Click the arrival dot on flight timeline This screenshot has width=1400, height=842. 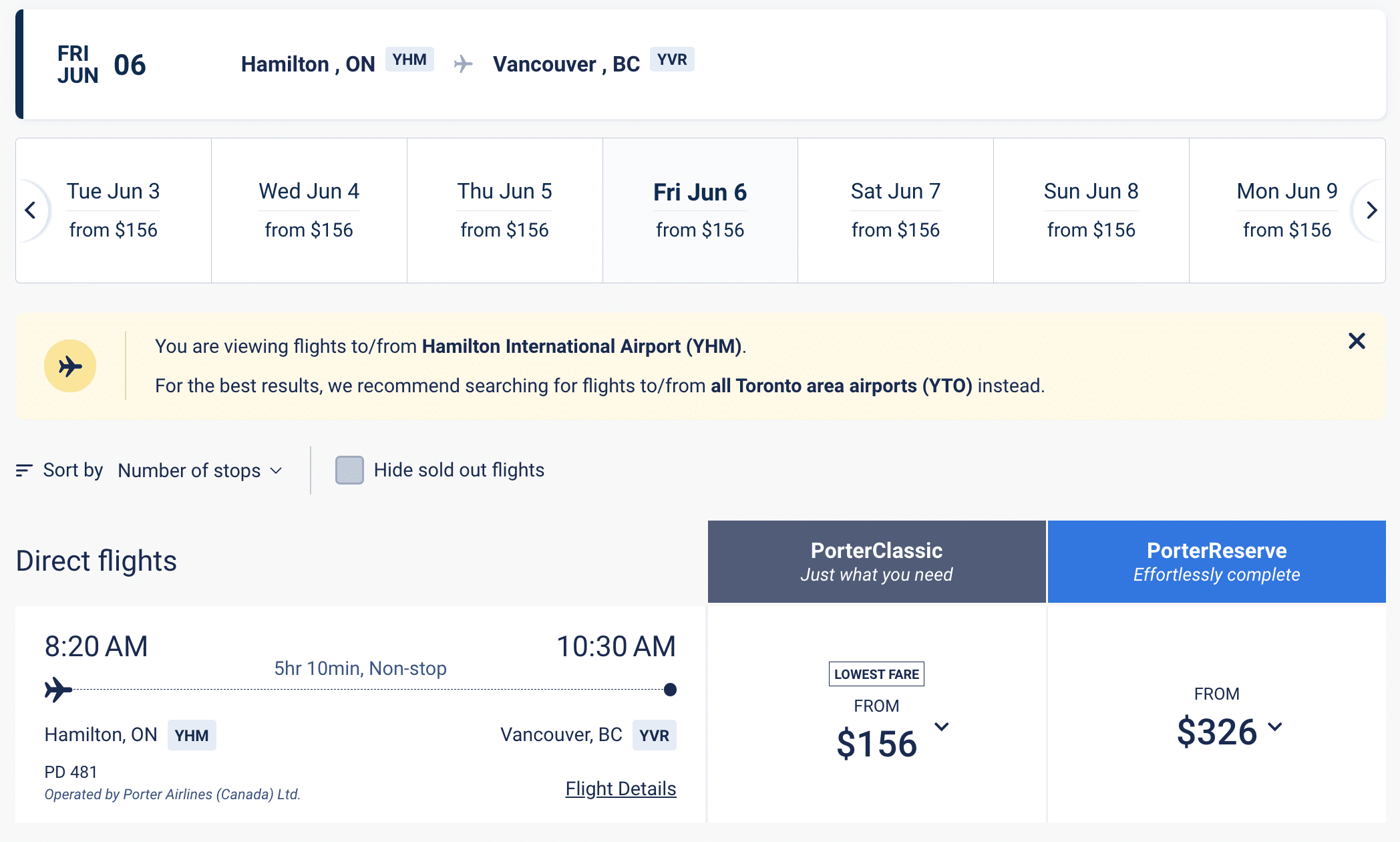[x=670, y=690]
